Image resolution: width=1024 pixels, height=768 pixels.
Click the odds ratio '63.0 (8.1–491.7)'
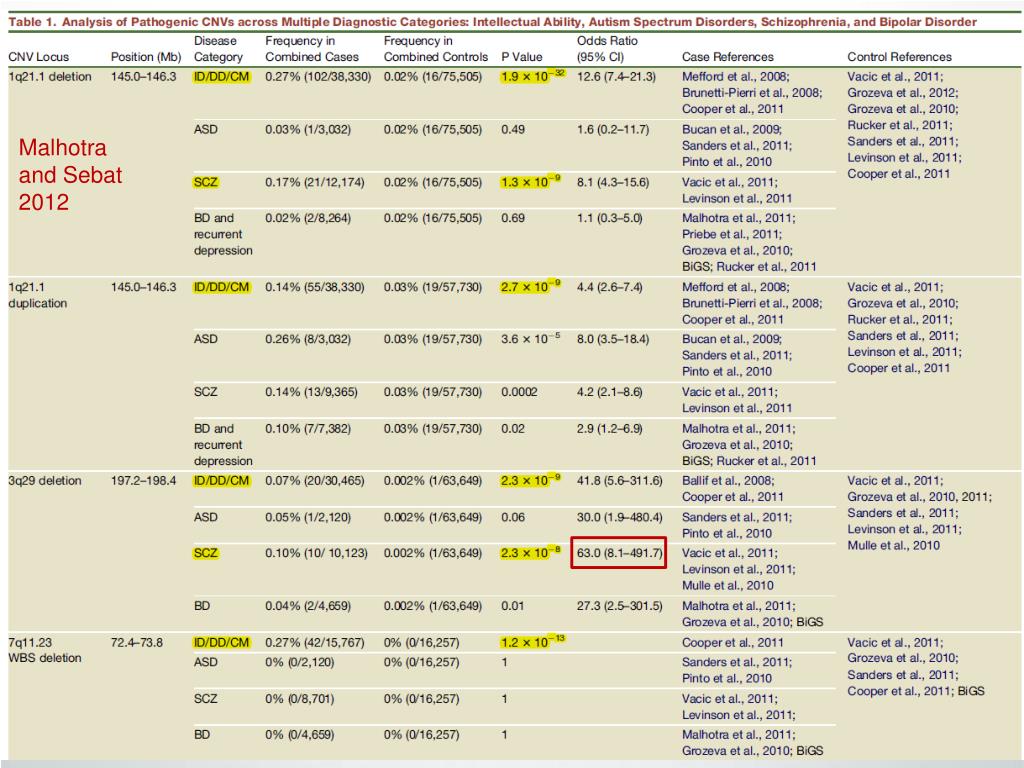coord(618,553)
